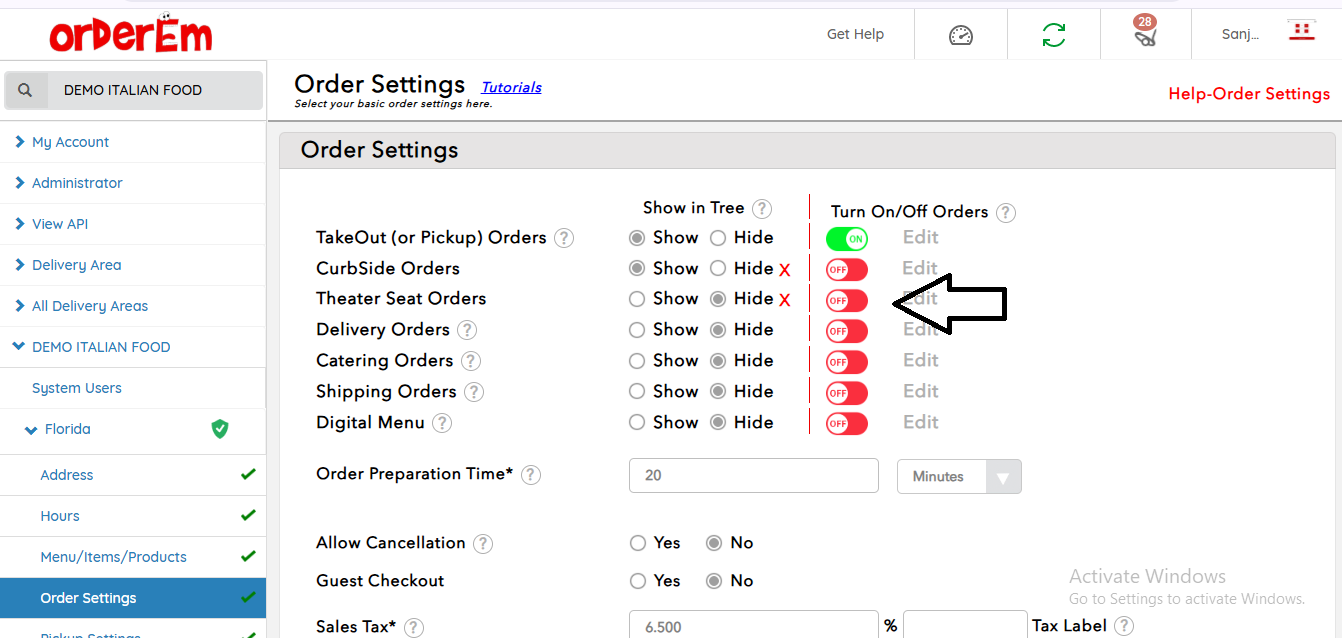
Task: Select Show radio for Catering Orders
Action: 637,361
